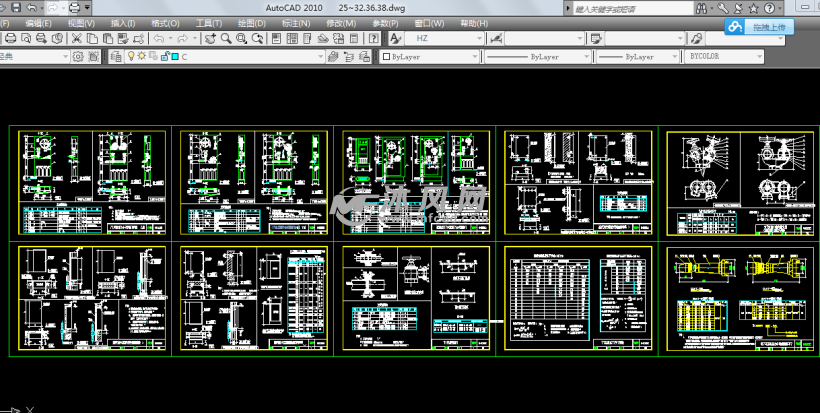Click the binoculars search icon

(701, 8)
